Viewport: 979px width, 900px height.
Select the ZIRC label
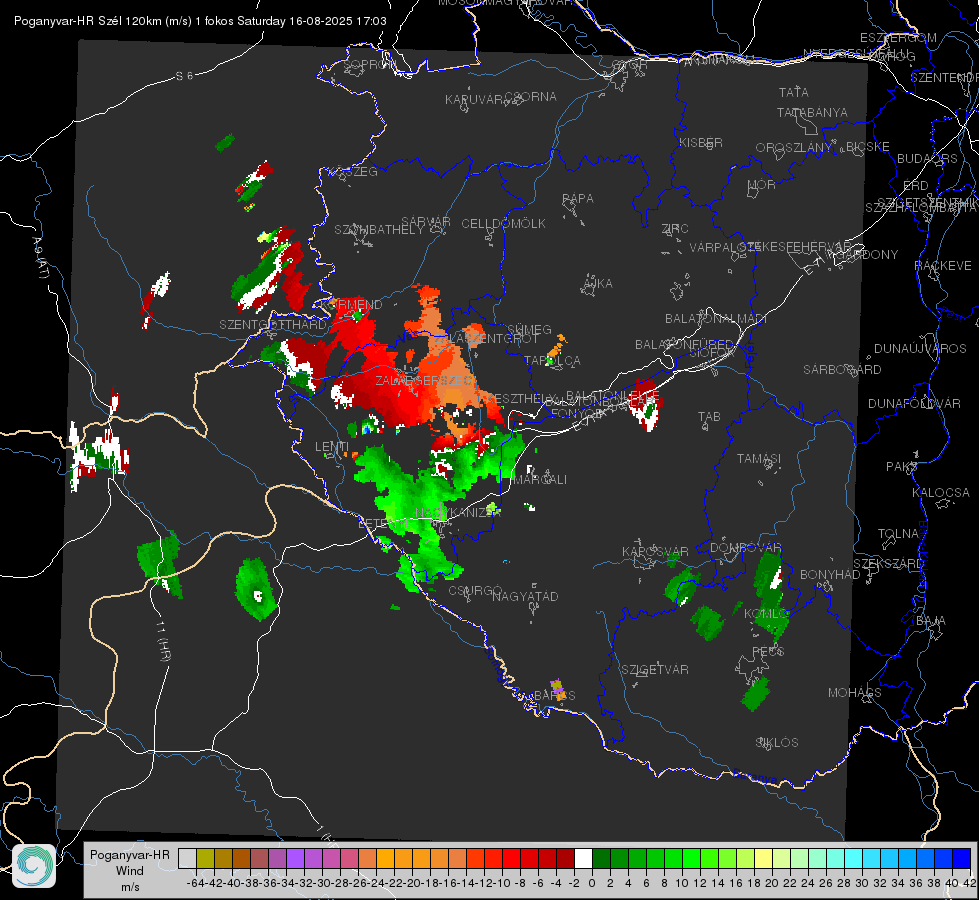click(675, 229)
